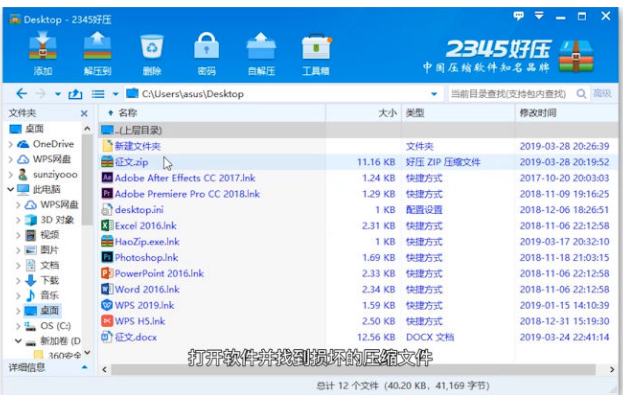Close the 文件夹 folder pane
Image resolution: width=623 pixels, height=405 pixels.
[84, 114]
